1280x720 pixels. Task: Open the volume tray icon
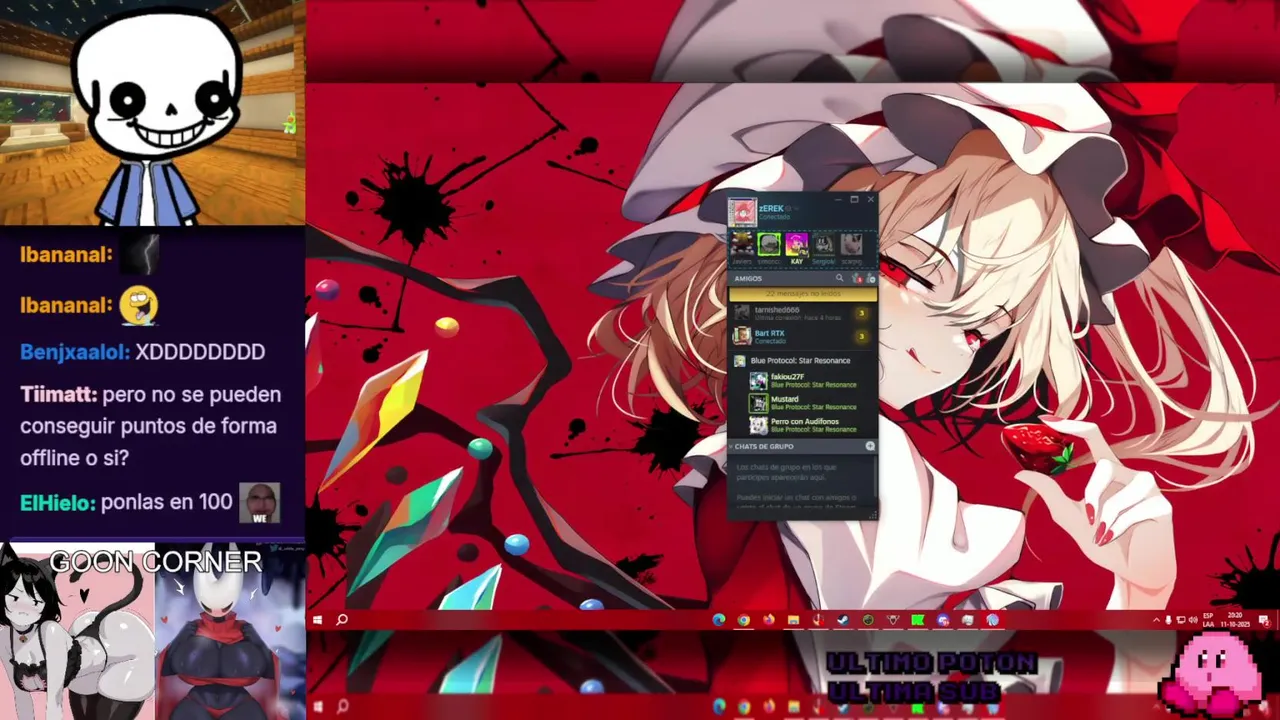coord(1193,620)
